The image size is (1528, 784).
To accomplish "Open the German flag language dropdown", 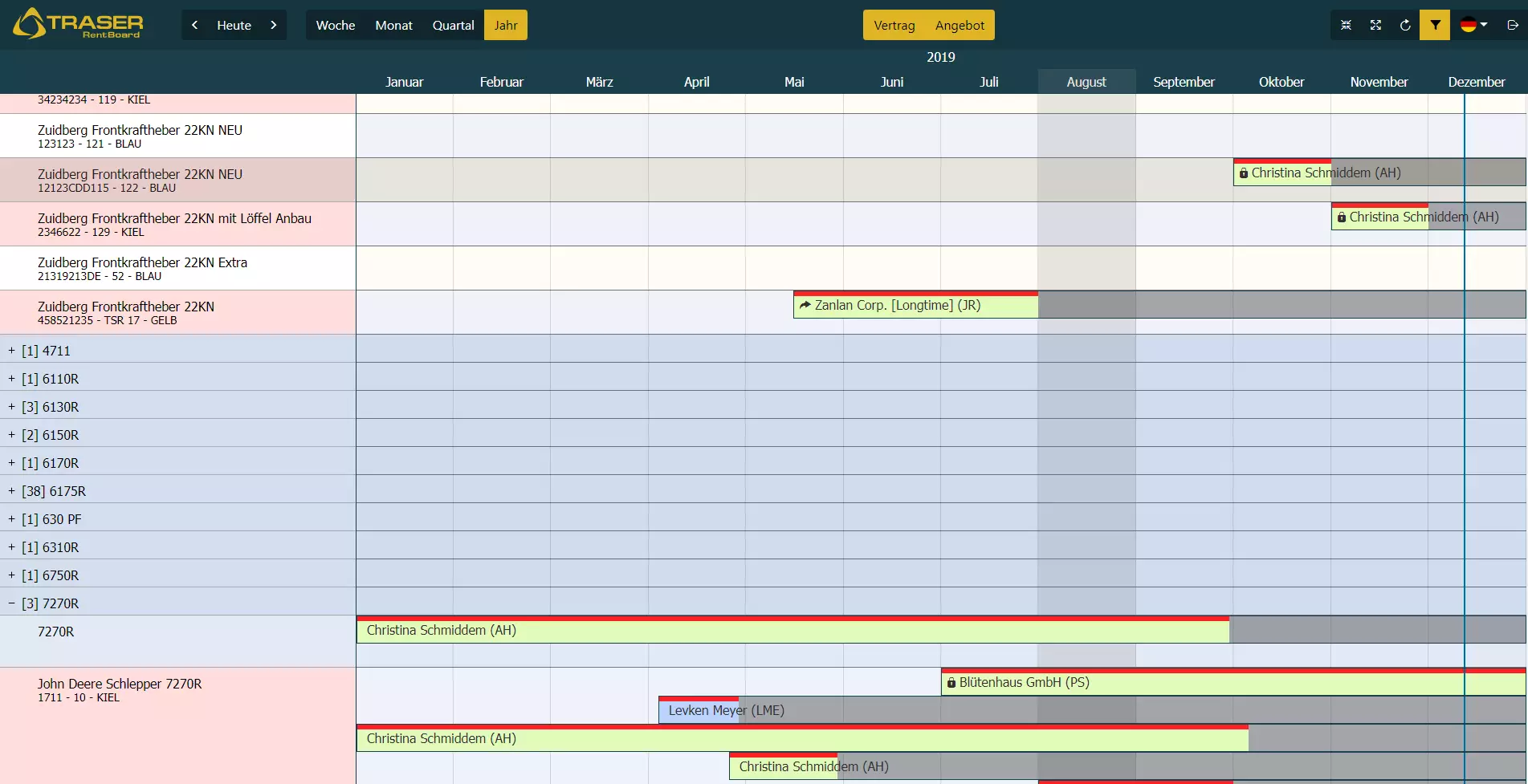I will (x=1473, y=25).
